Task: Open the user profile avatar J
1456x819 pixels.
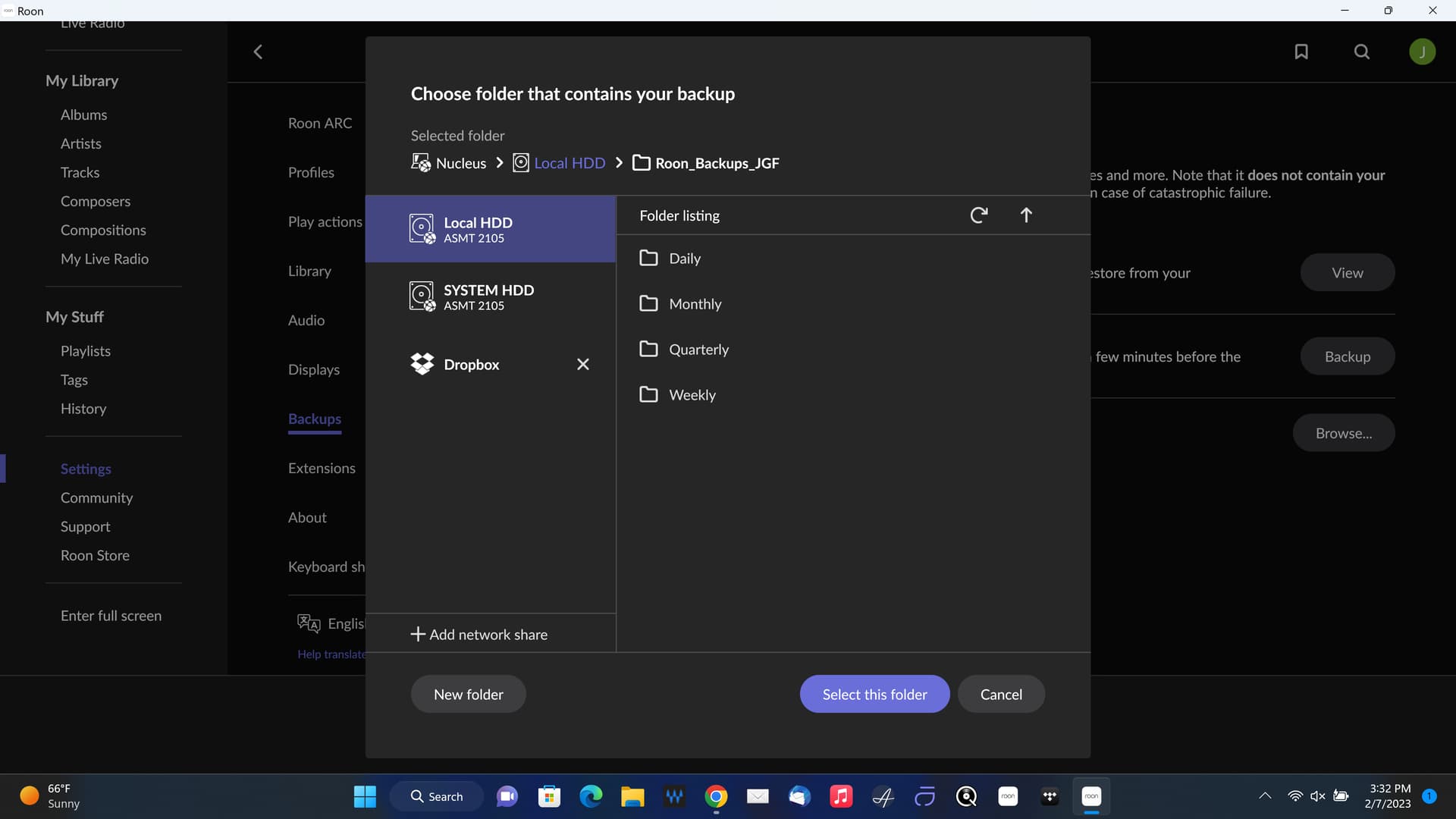Action: (x=1423, y=52)
